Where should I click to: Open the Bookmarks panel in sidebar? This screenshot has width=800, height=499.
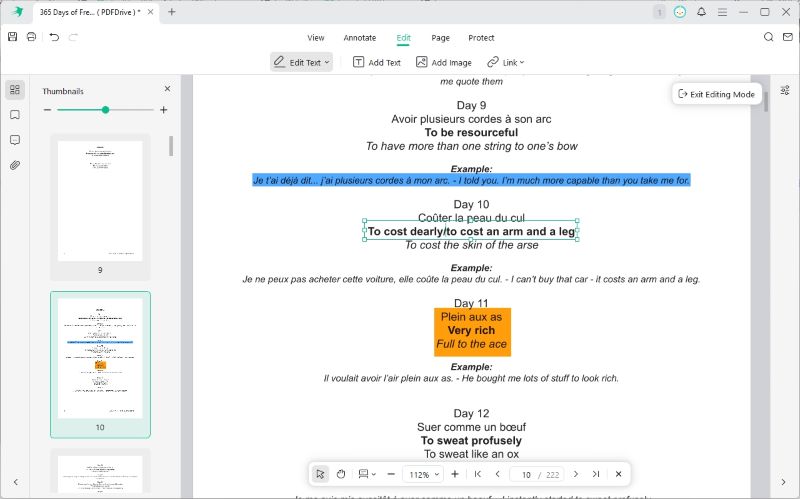point(15,115)
